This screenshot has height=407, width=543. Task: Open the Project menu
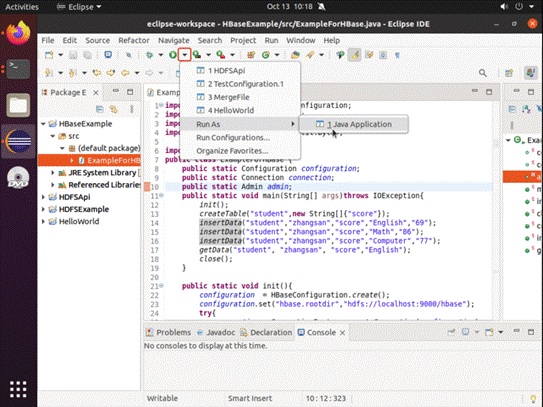243,41
